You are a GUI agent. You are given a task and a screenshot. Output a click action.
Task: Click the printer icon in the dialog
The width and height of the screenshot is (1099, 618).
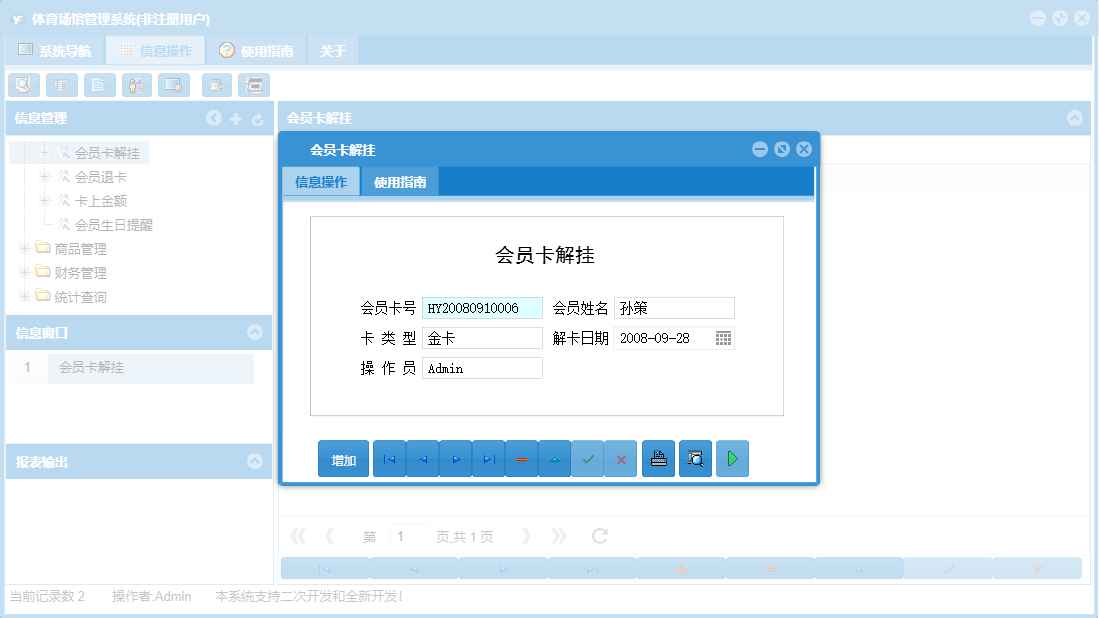[658, 458]
